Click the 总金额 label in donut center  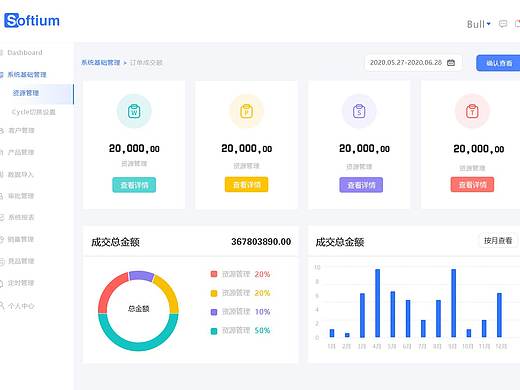point(138,309)
